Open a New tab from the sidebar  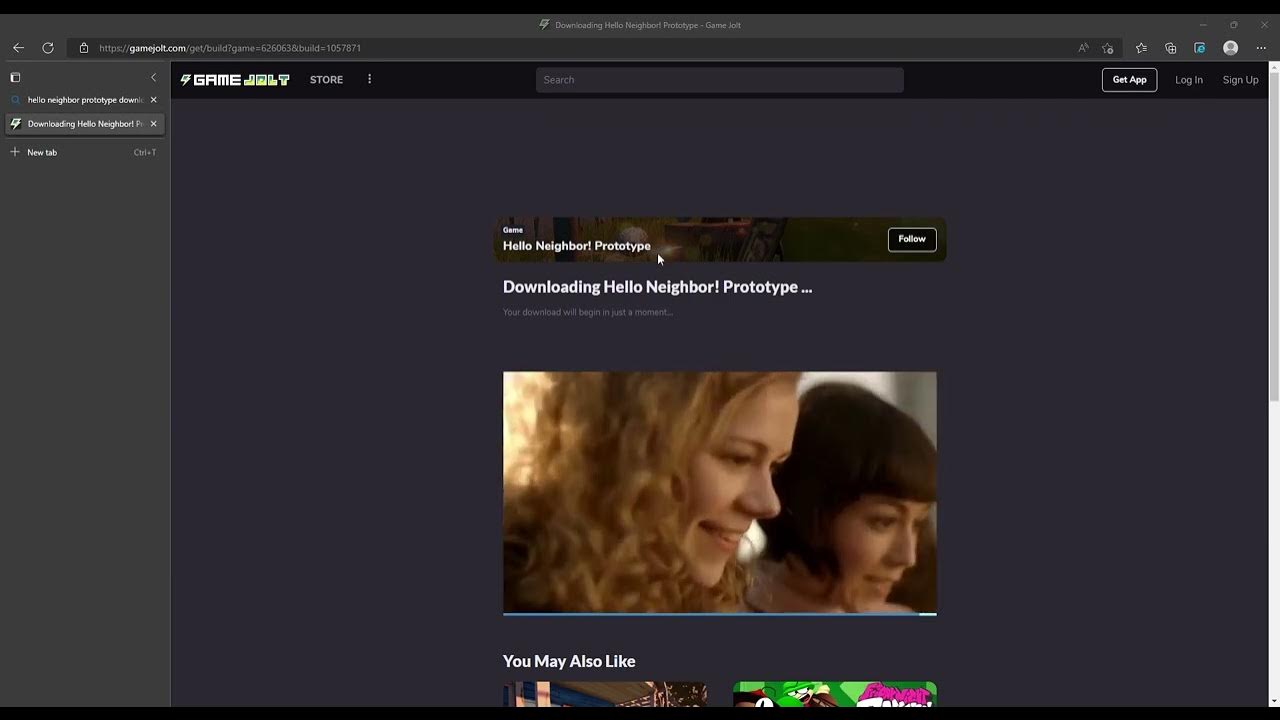point(85,152)
